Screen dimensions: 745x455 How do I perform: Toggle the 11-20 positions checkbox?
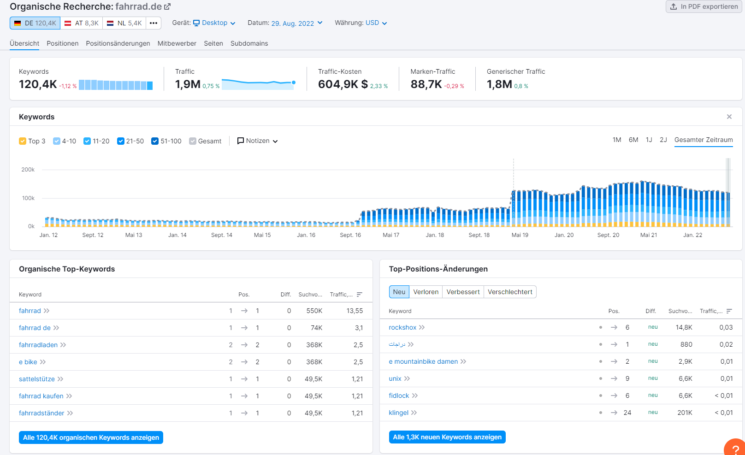[x=87, y=141]
